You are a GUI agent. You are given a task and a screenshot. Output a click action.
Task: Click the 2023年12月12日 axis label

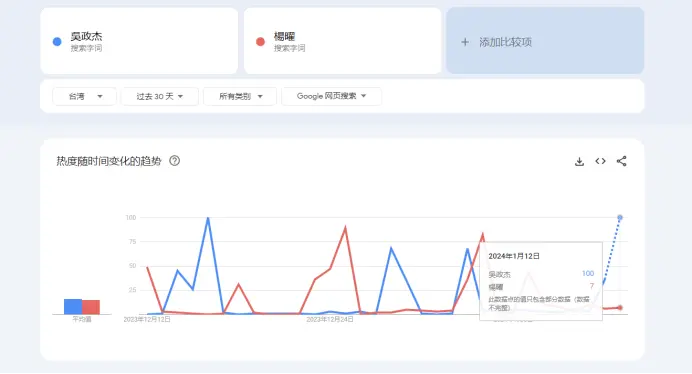(147, 319)
